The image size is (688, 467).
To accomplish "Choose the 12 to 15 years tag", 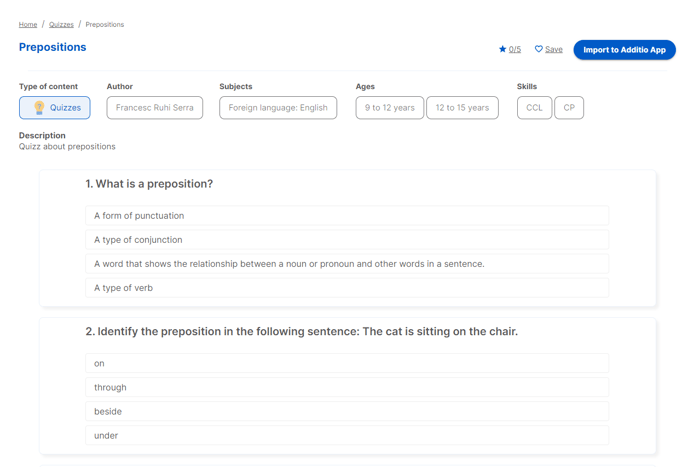I will [x=462, y=108].
